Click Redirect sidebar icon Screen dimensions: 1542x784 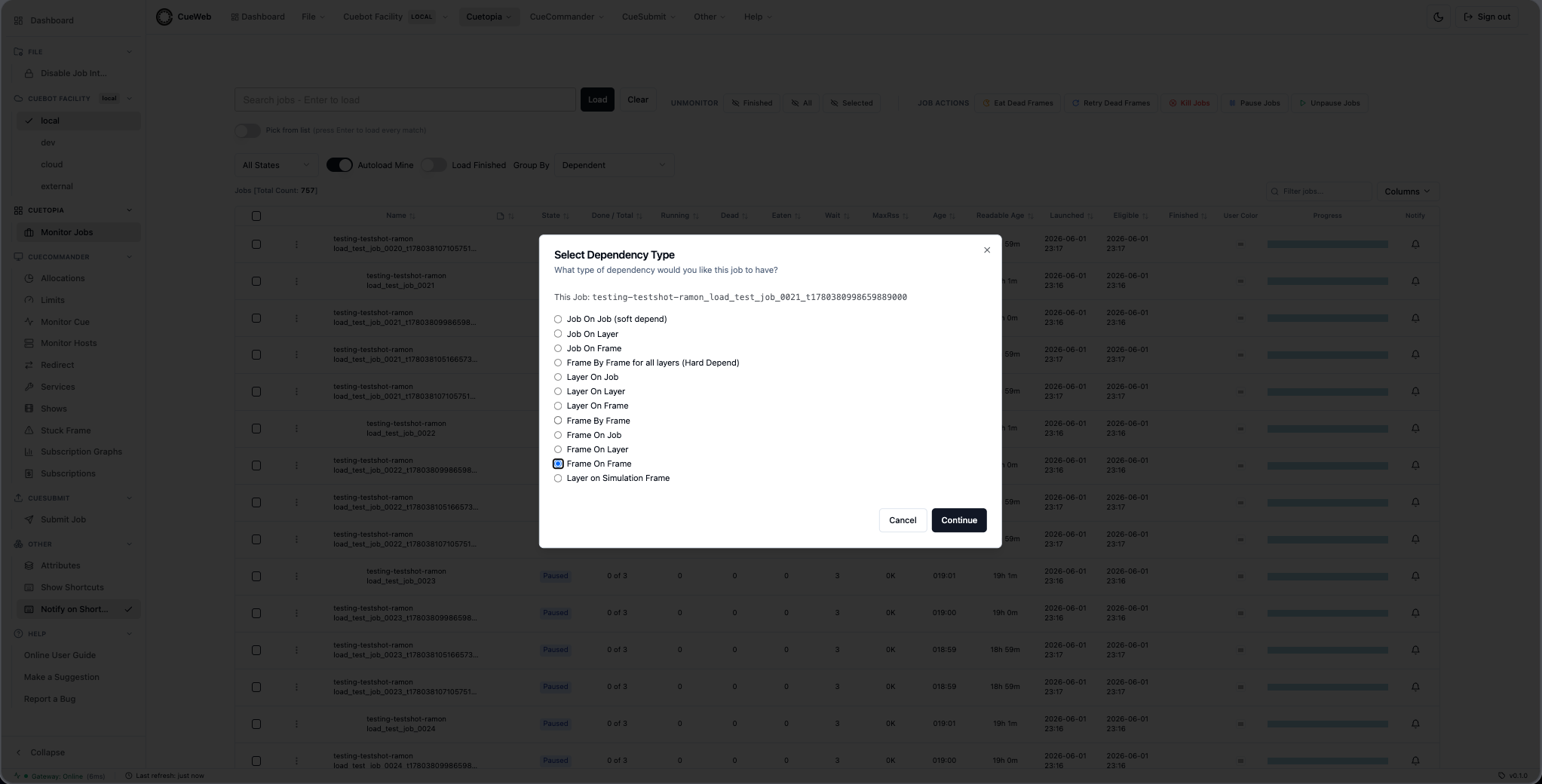click(29, 366)
